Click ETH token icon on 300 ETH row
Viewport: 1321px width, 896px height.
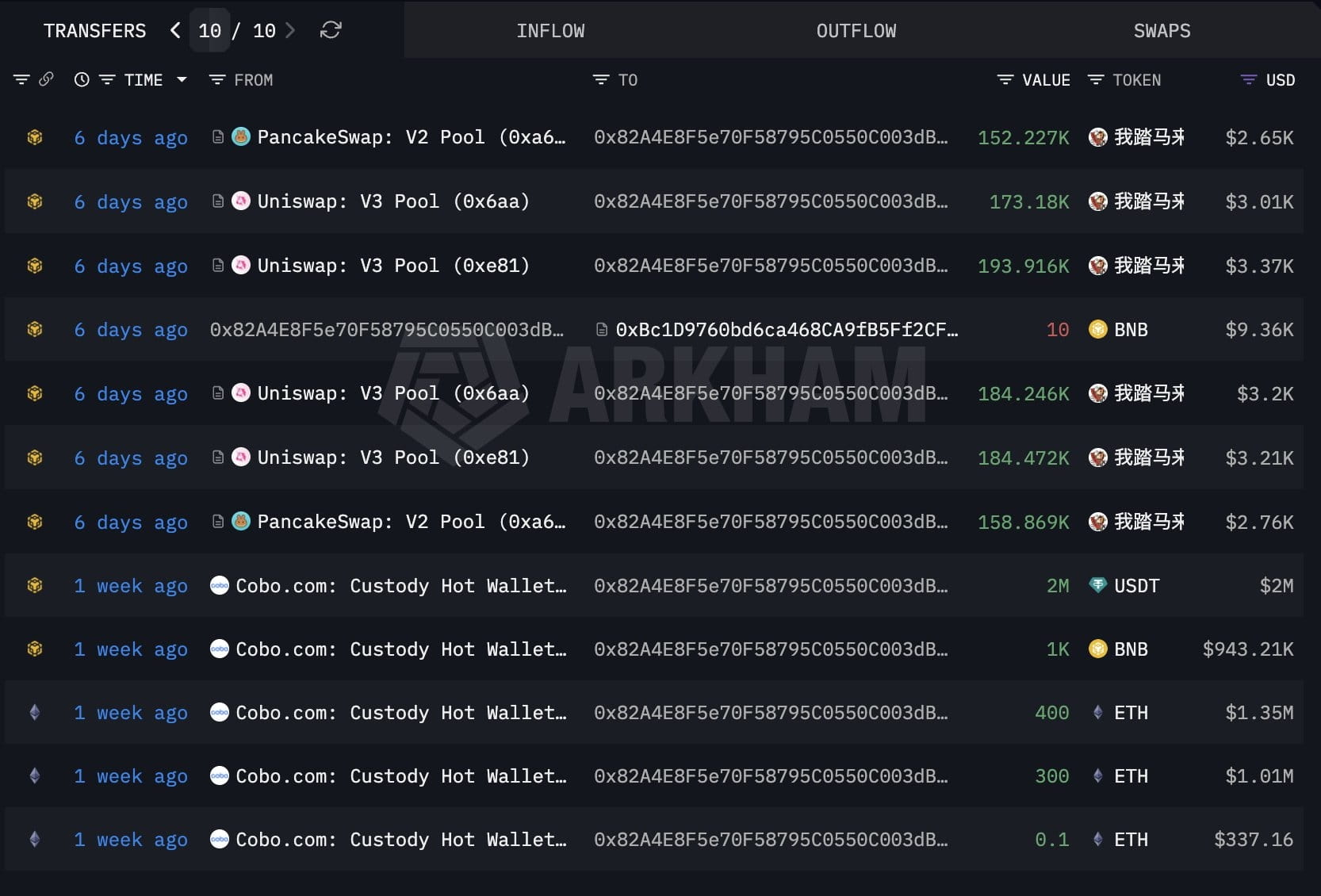coord(1098,775)
